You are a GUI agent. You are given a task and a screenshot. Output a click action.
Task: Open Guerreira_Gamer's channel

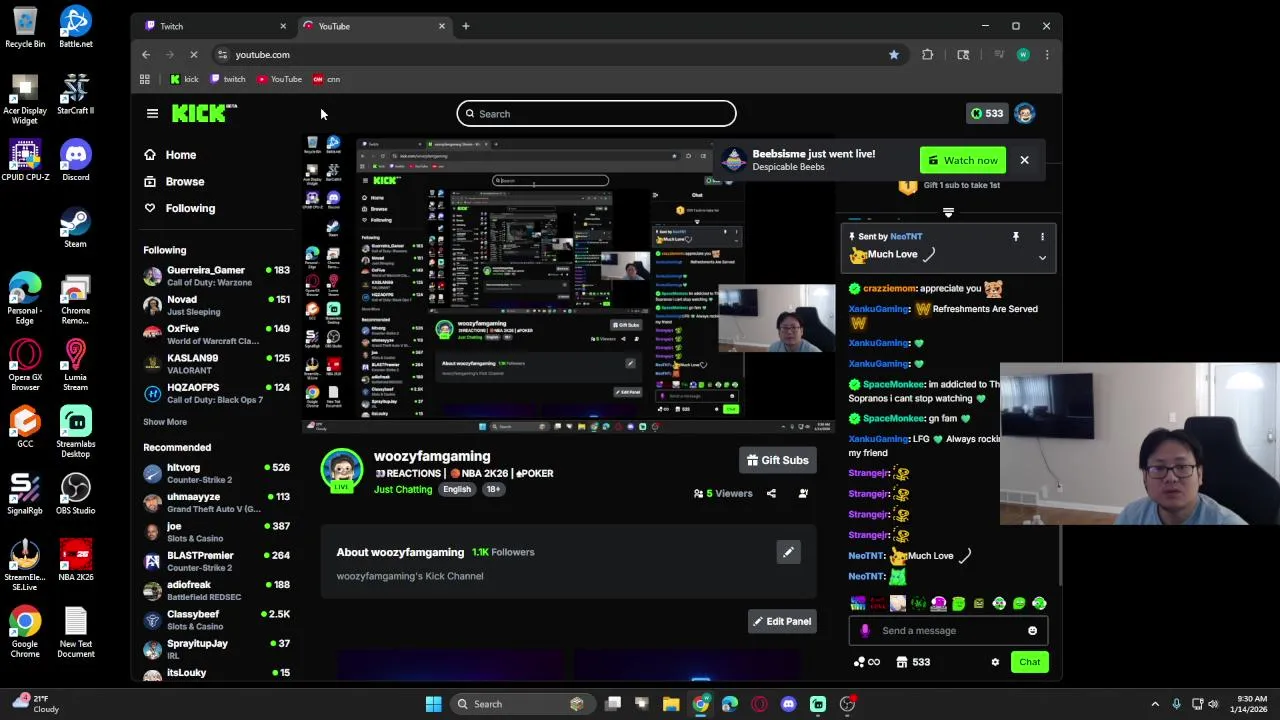click(217, 276)
